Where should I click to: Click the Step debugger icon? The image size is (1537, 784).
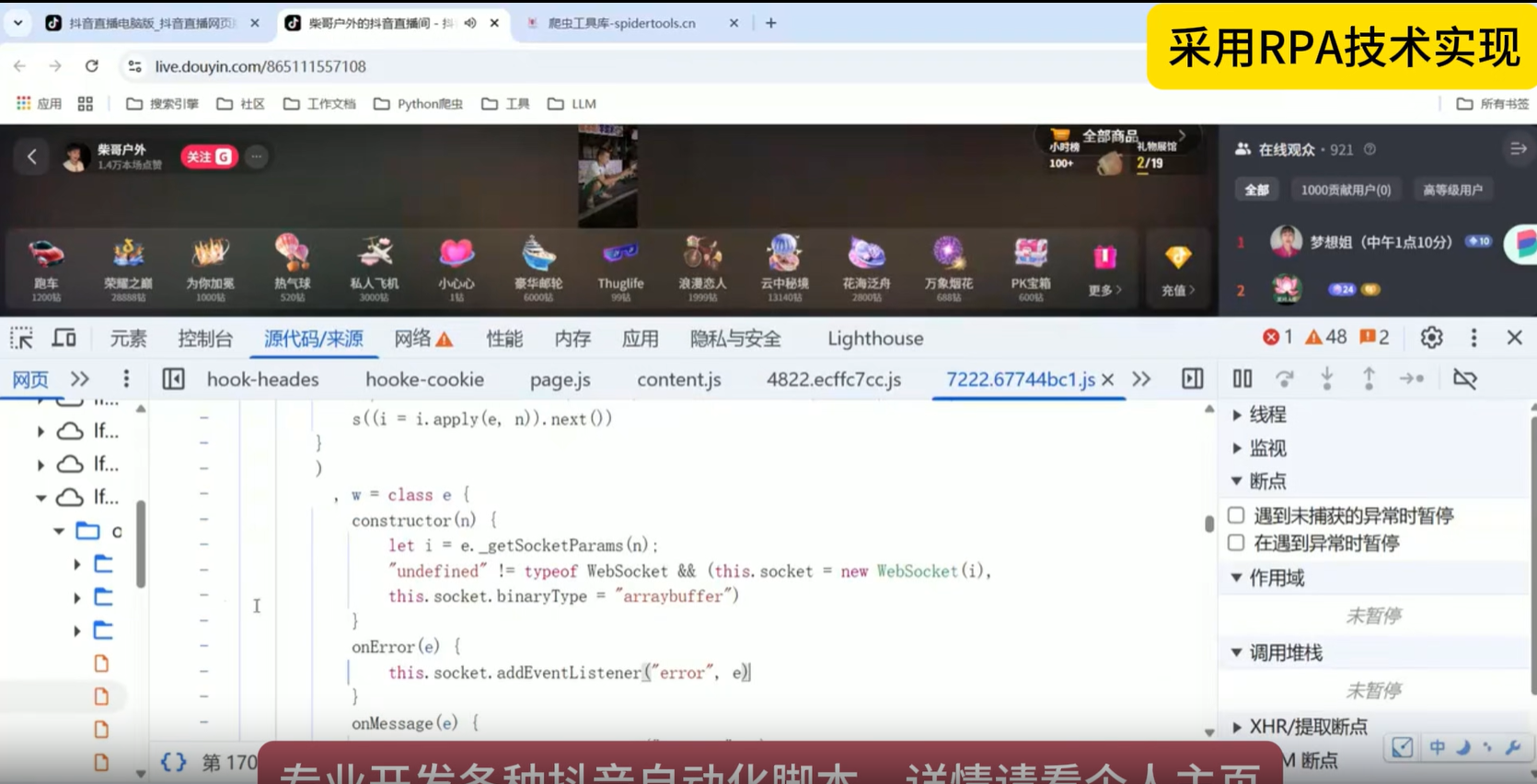(x=1412, y=378)
